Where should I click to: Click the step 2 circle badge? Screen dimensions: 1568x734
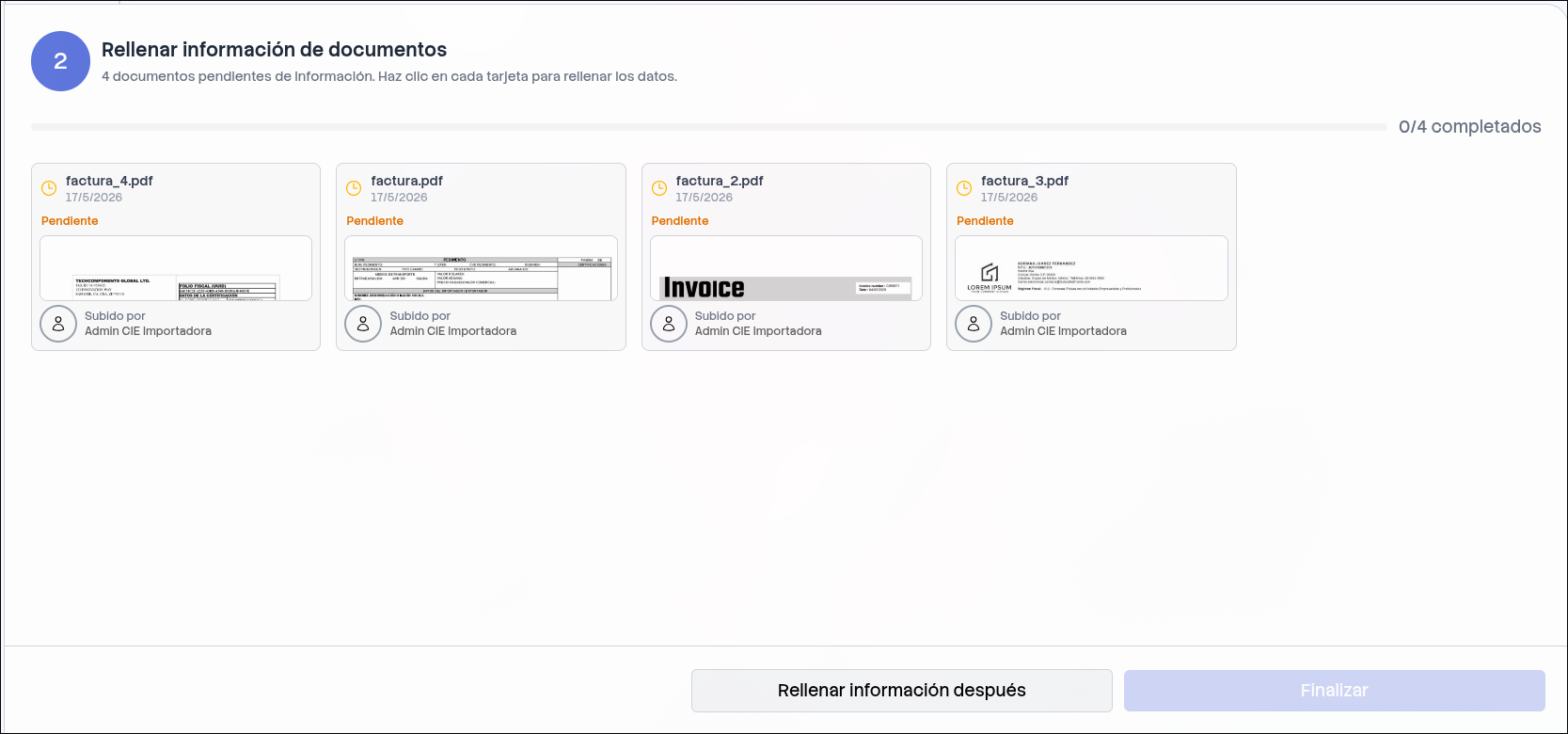tap(60, 61)
